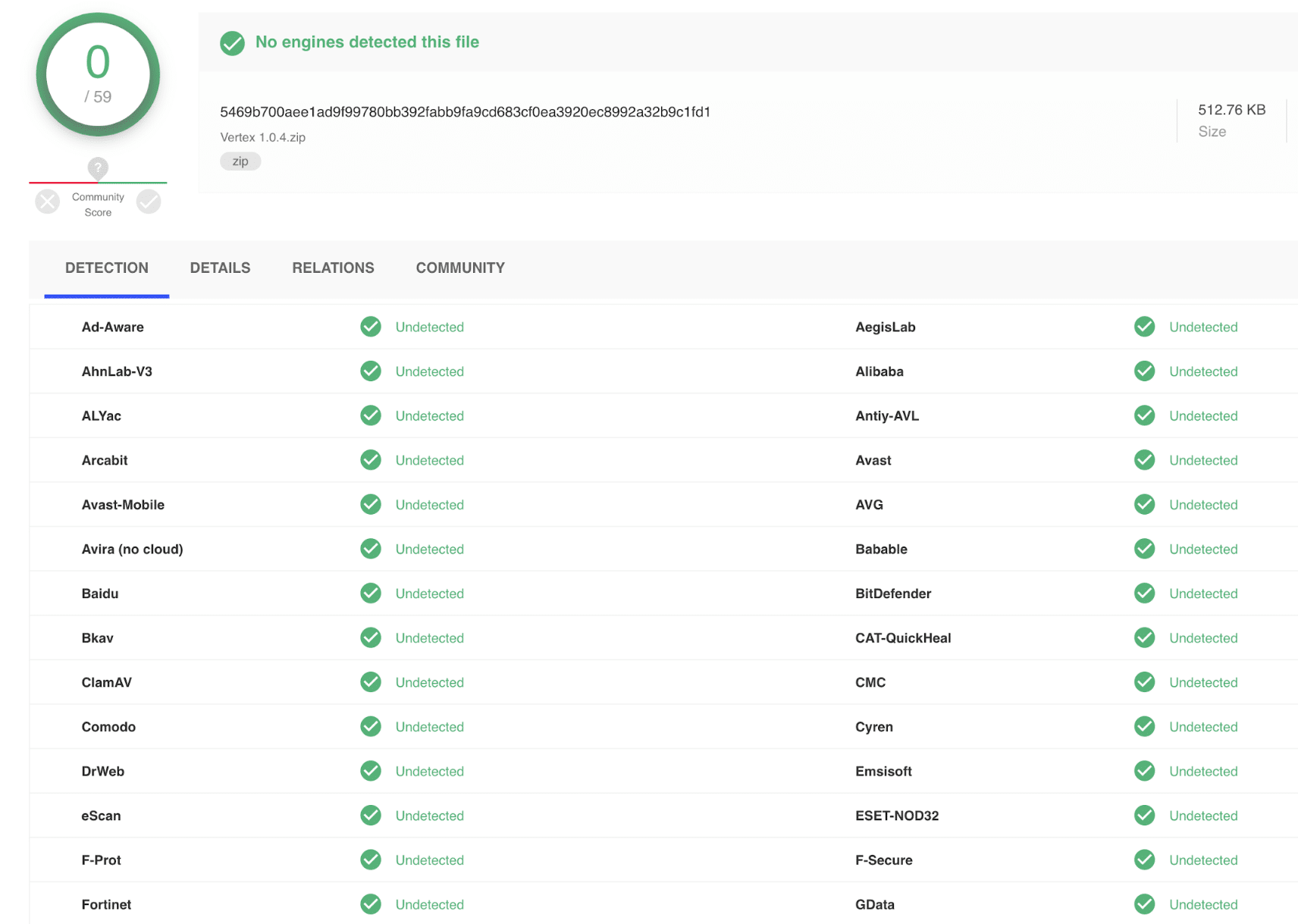Click the green check icon next to Ad-Aware
This screenshot has height=924, width=1298.
[371, 327]
